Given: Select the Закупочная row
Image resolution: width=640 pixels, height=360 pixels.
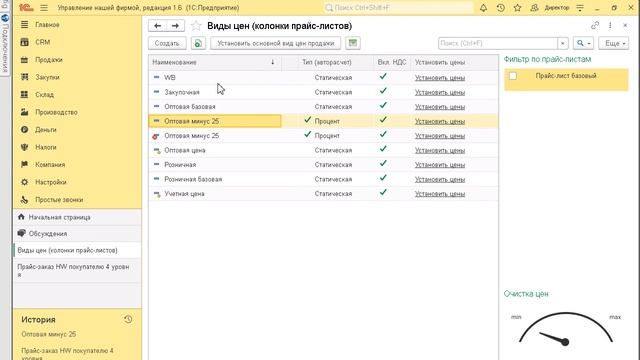Looking at the screenshot, I should click(x=323, y=92).
